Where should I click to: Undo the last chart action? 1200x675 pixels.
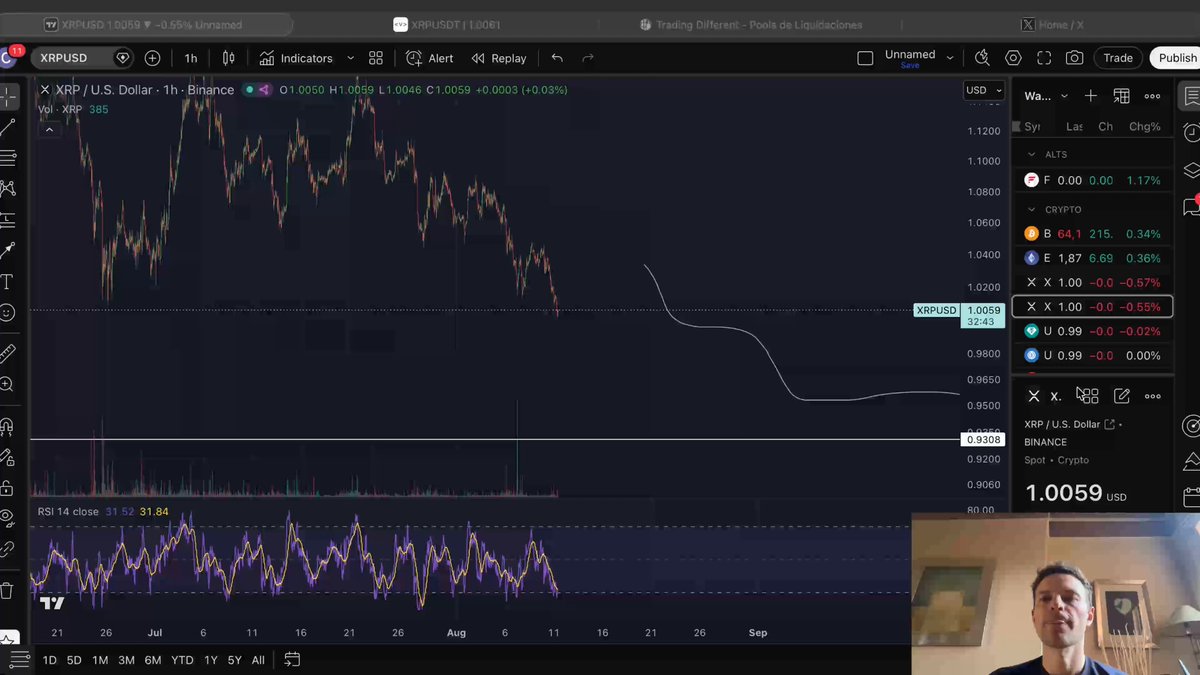click(x=557, y=58)
